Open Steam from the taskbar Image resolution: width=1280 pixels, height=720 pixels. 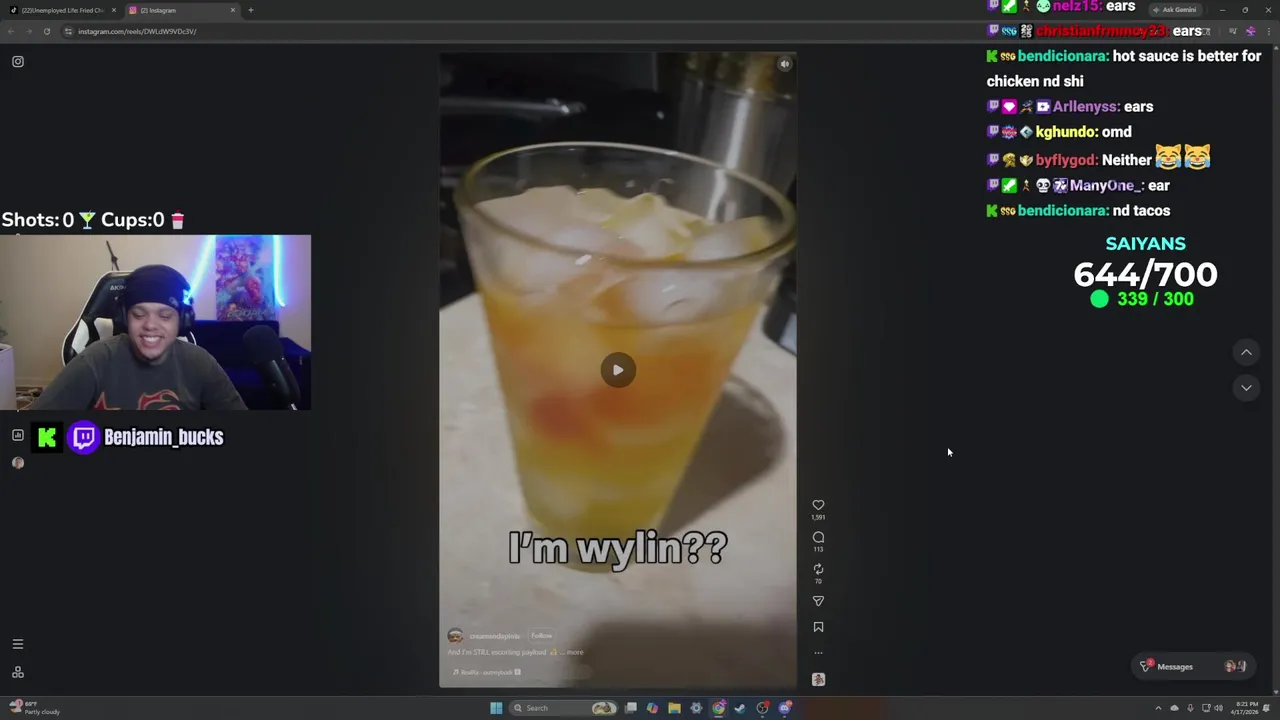[x=741, y=708]
